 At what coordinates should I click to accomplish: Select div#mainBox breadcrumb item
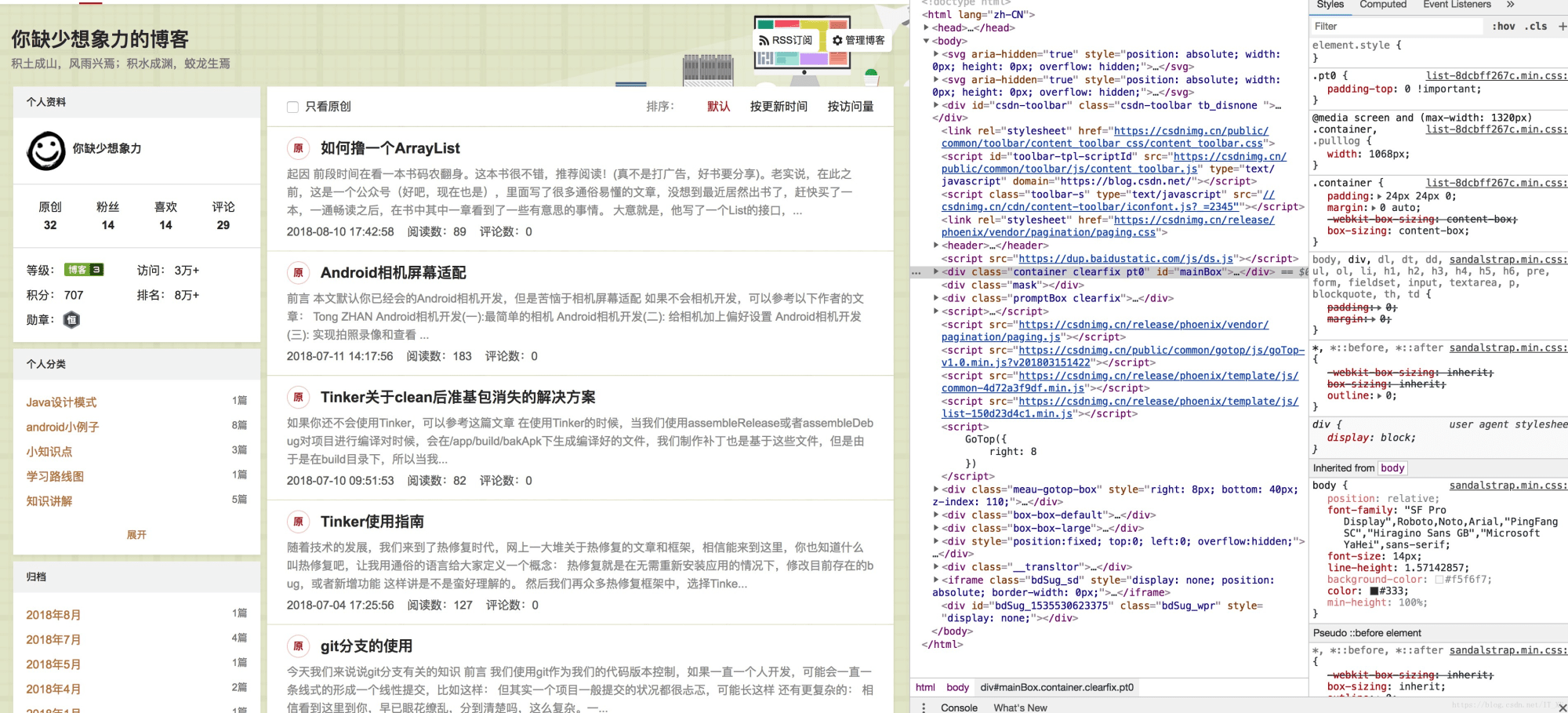coord(1057,688)
